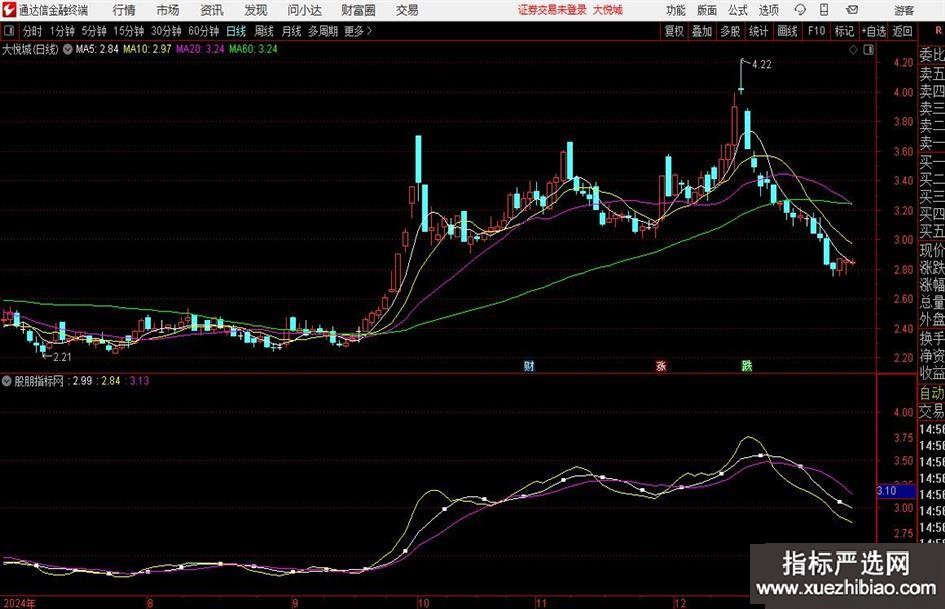The width and height of the screenshot is (945, 609).
Task: Switch to the 月线 monthly period
Action: click(291, 31)
